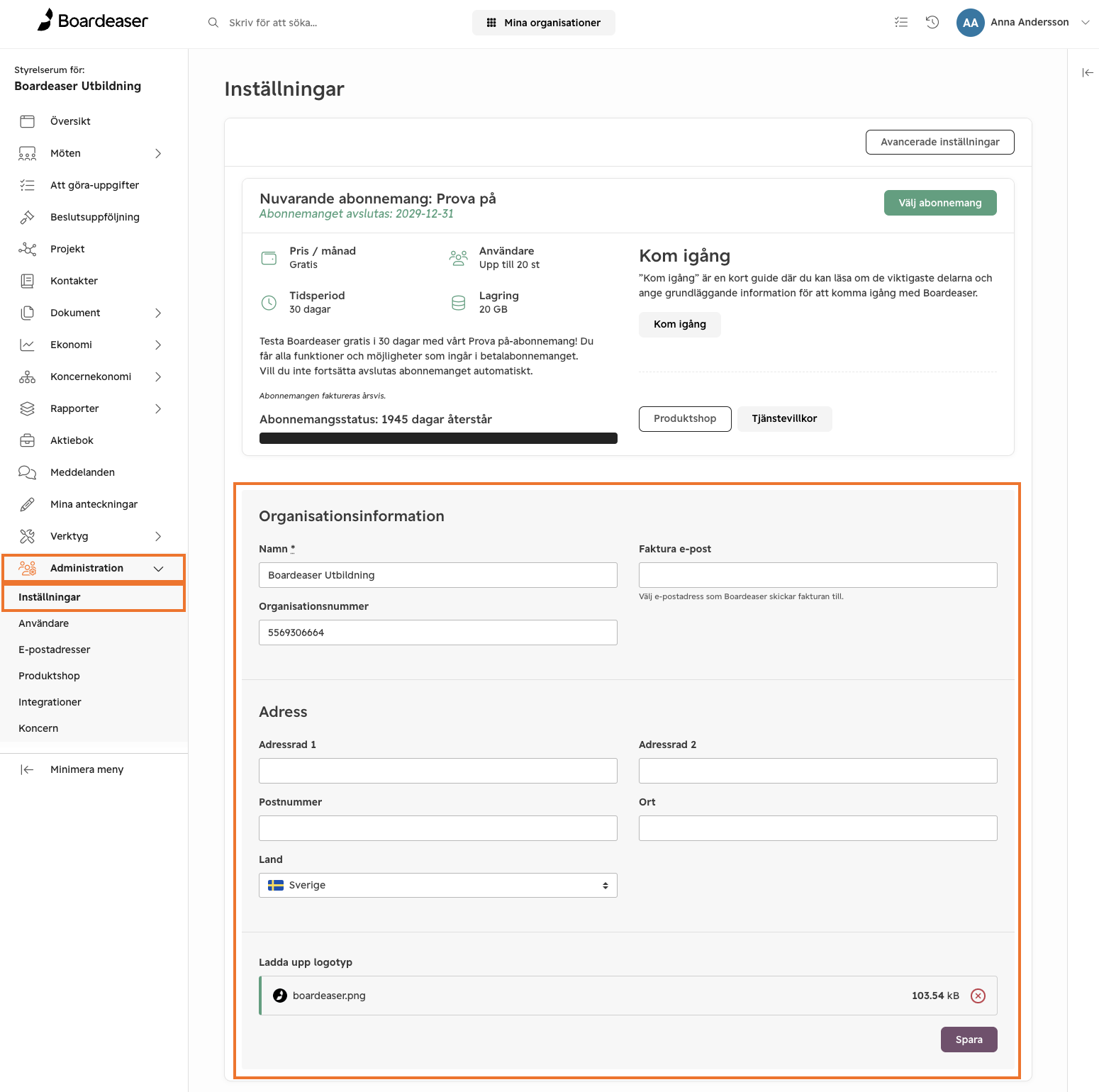Open the task checklist icon in header
The height and width of the screenshot is (1092, 1099).
[x=901, y=22]
